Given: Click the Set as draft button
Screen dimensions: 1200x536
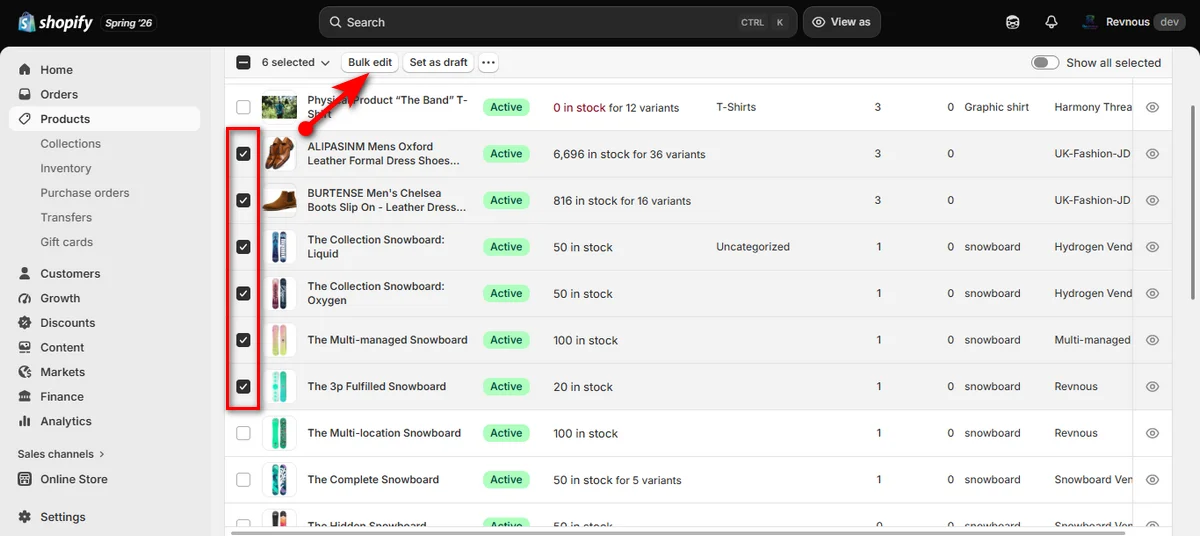Looking at the screenshot, I should pos(438,62).
